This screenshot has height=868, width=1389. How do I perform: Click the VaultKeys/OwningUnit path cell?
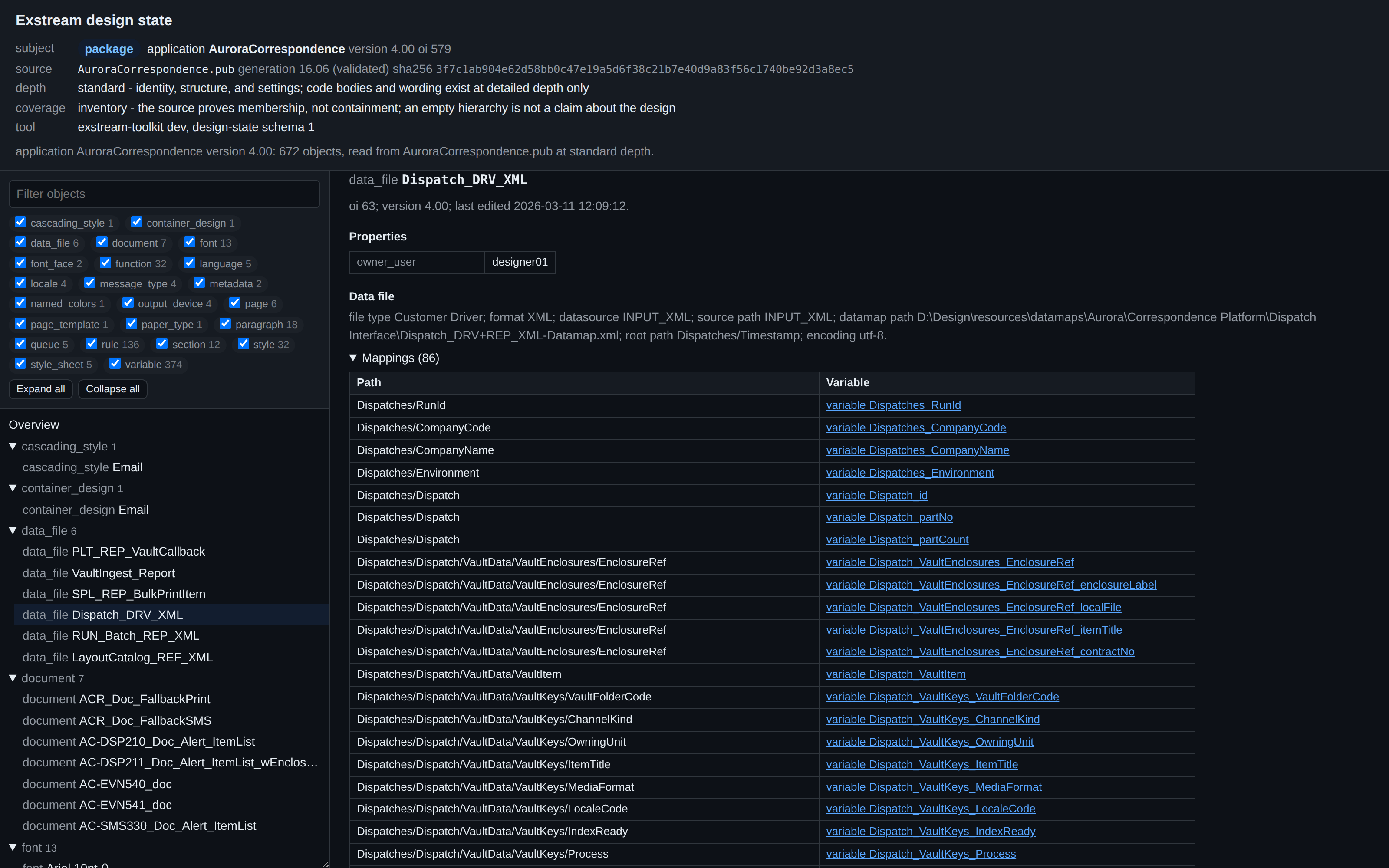click(x=584, y=742)
